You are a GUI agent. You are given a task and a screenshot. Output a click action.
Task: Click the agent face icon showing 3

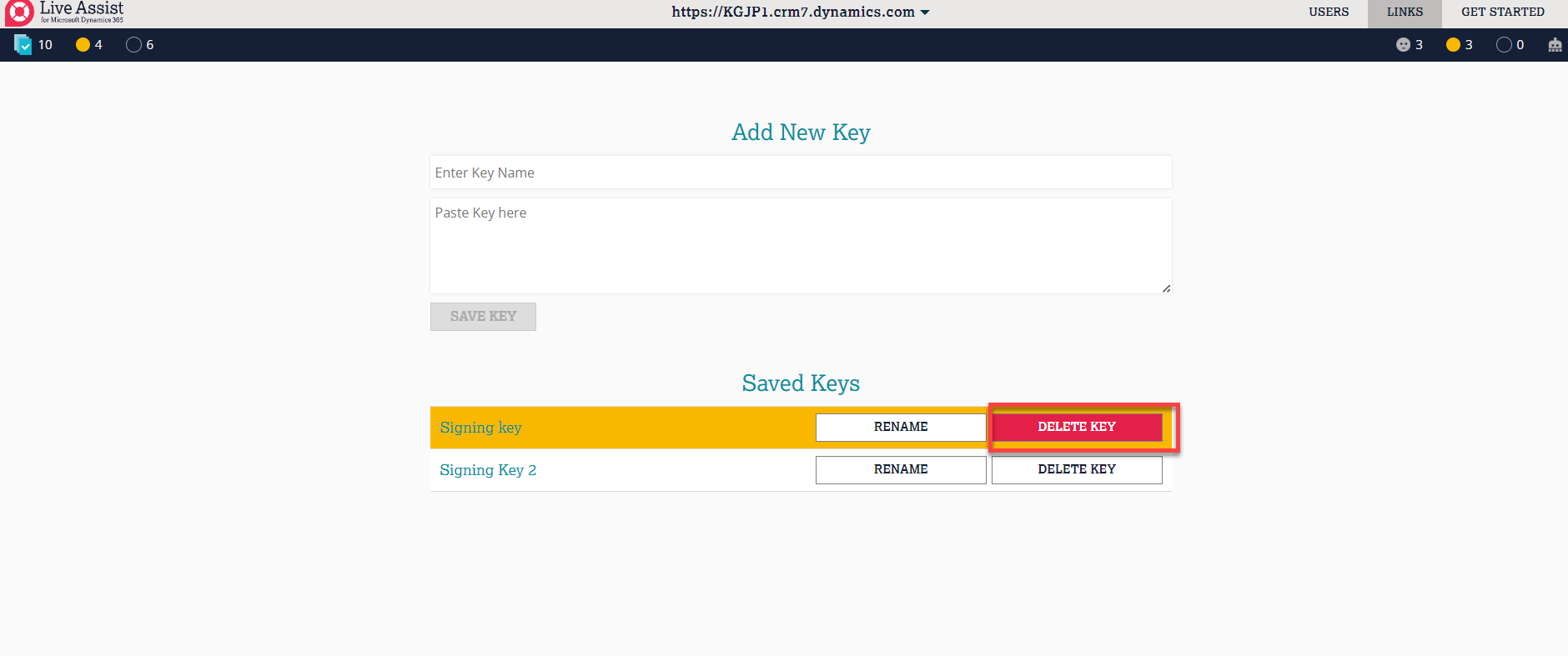[x=1403, y=45]
